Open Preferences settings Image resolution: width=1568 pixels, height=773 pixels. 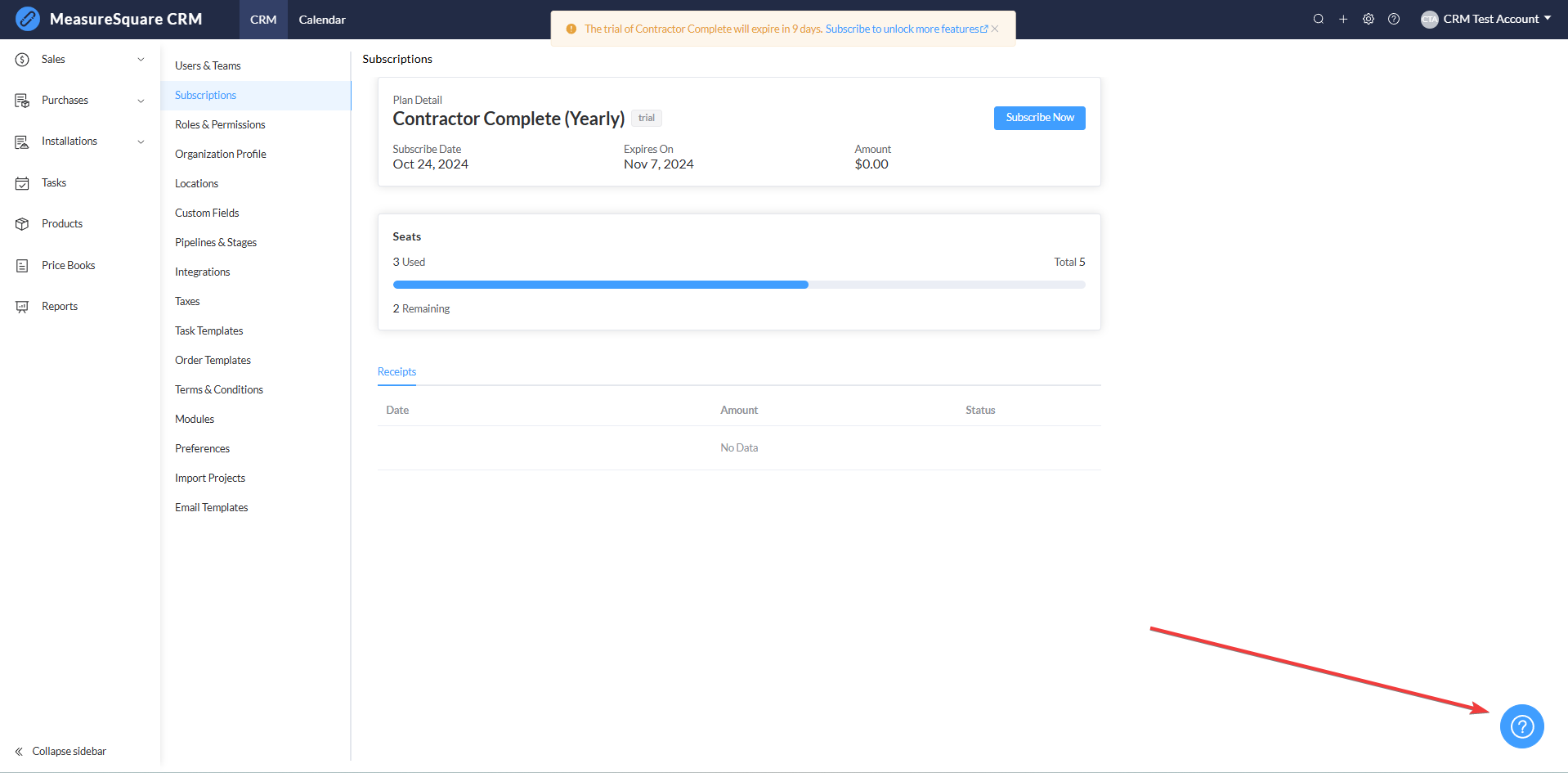pyautogui.click(x=256, y=449)
